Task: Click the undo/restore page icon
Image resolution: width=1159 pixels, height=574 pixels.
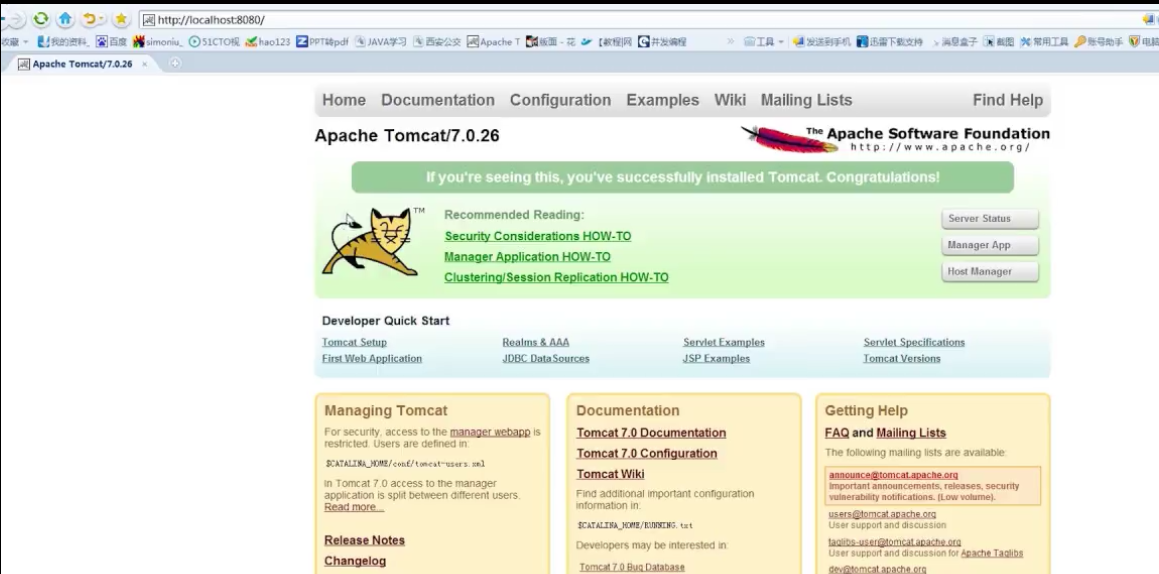Action: pos(89,19)
